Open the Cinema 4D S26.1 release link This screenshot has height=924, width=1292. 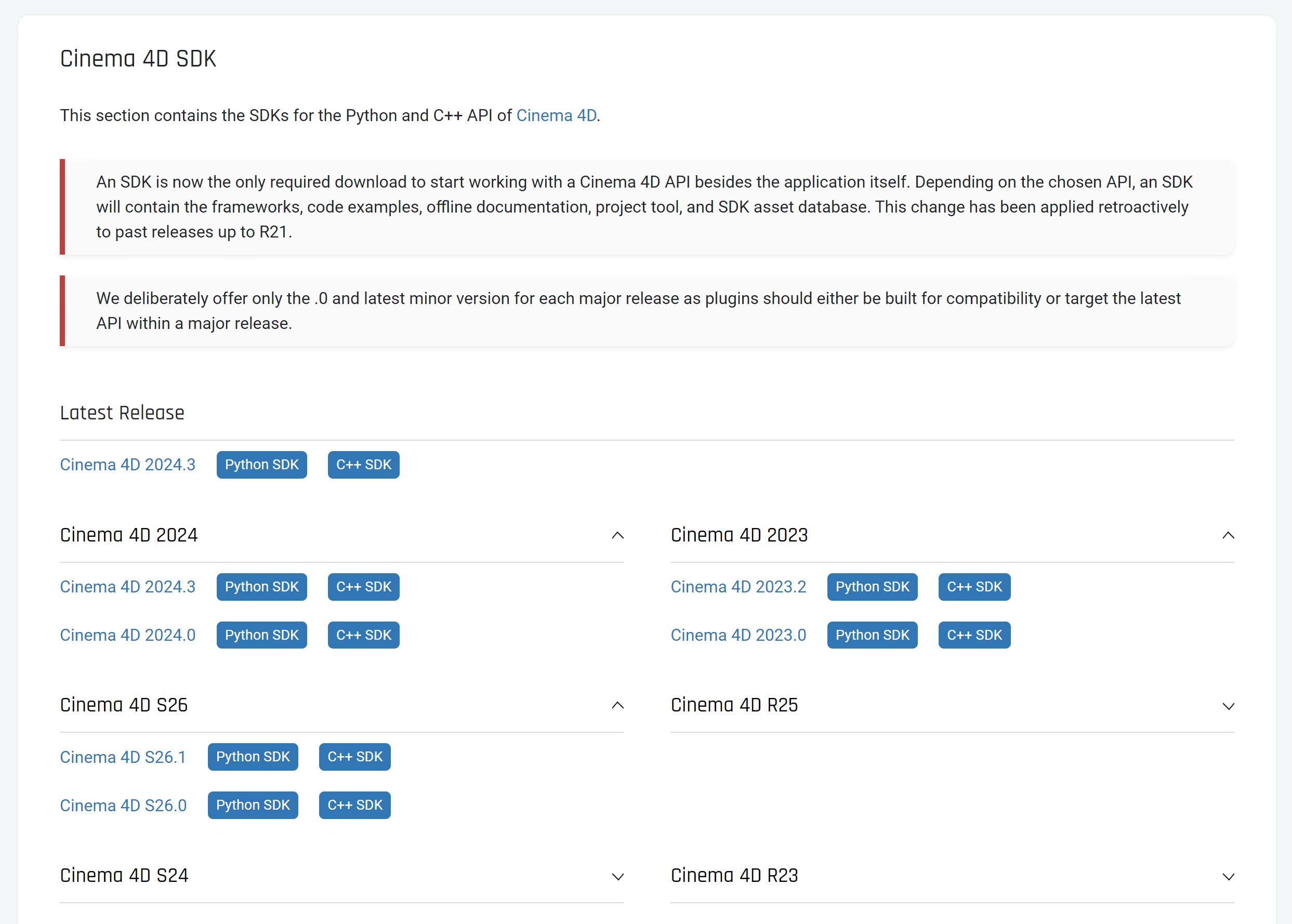[123, 757]
